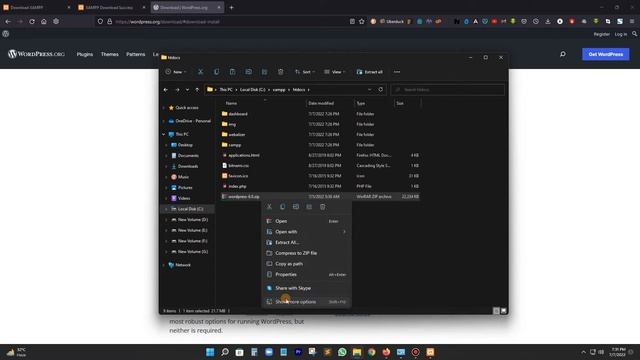Click Log In link on WordPress.org
This screenshot has width=640, height=360.
(x=620, y=34)
